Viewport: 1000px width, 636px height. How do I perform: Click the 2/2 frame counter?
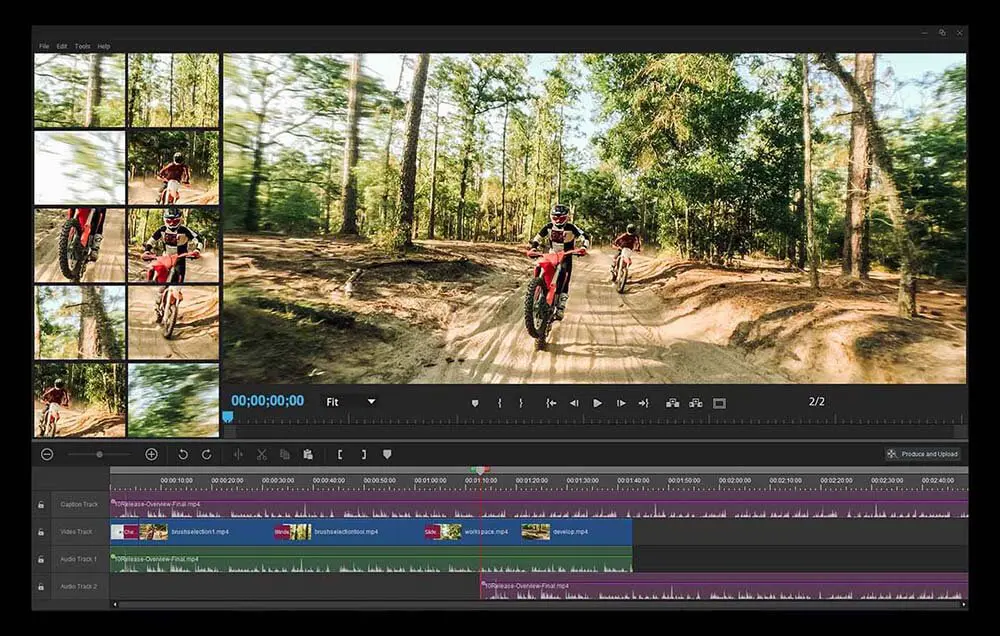tap(816, 402)
